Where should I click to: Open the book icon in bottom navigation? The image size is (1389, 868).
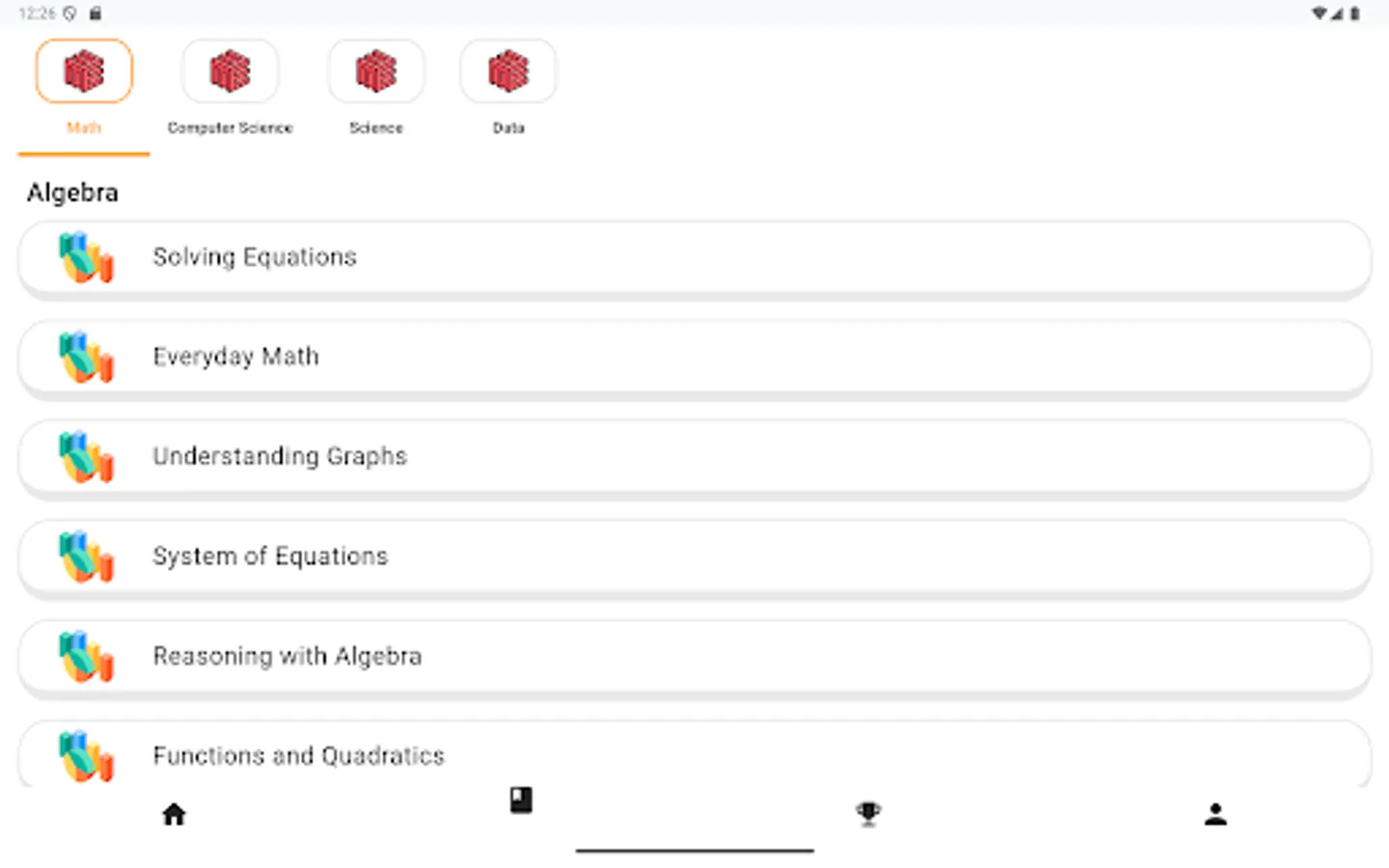[521, 800]
